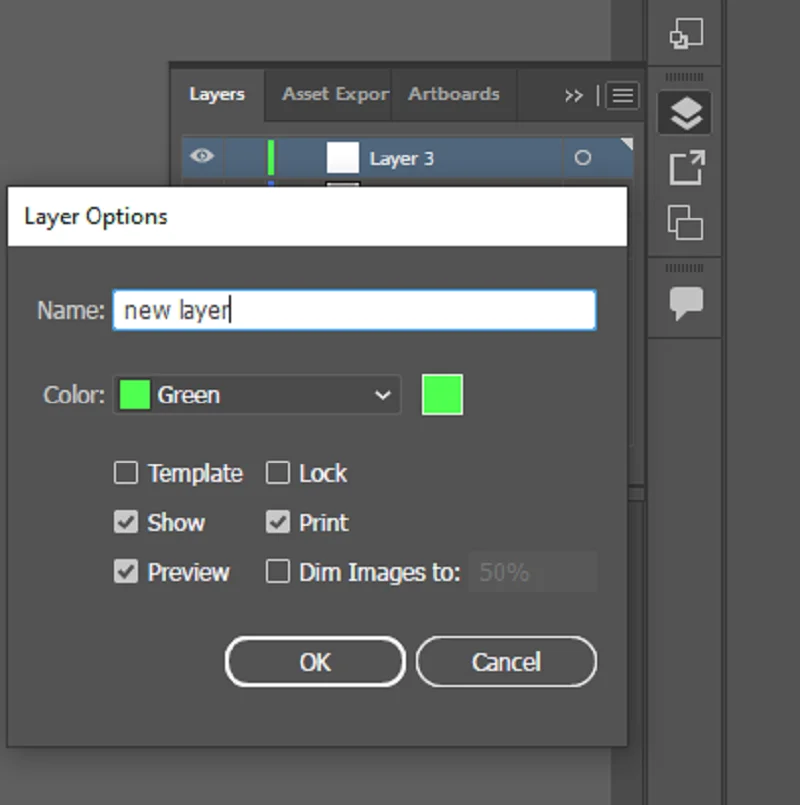Click the Layer 3 target circle
The height and width of the screenshot is (805, 800).
click(x=582, y=158)
